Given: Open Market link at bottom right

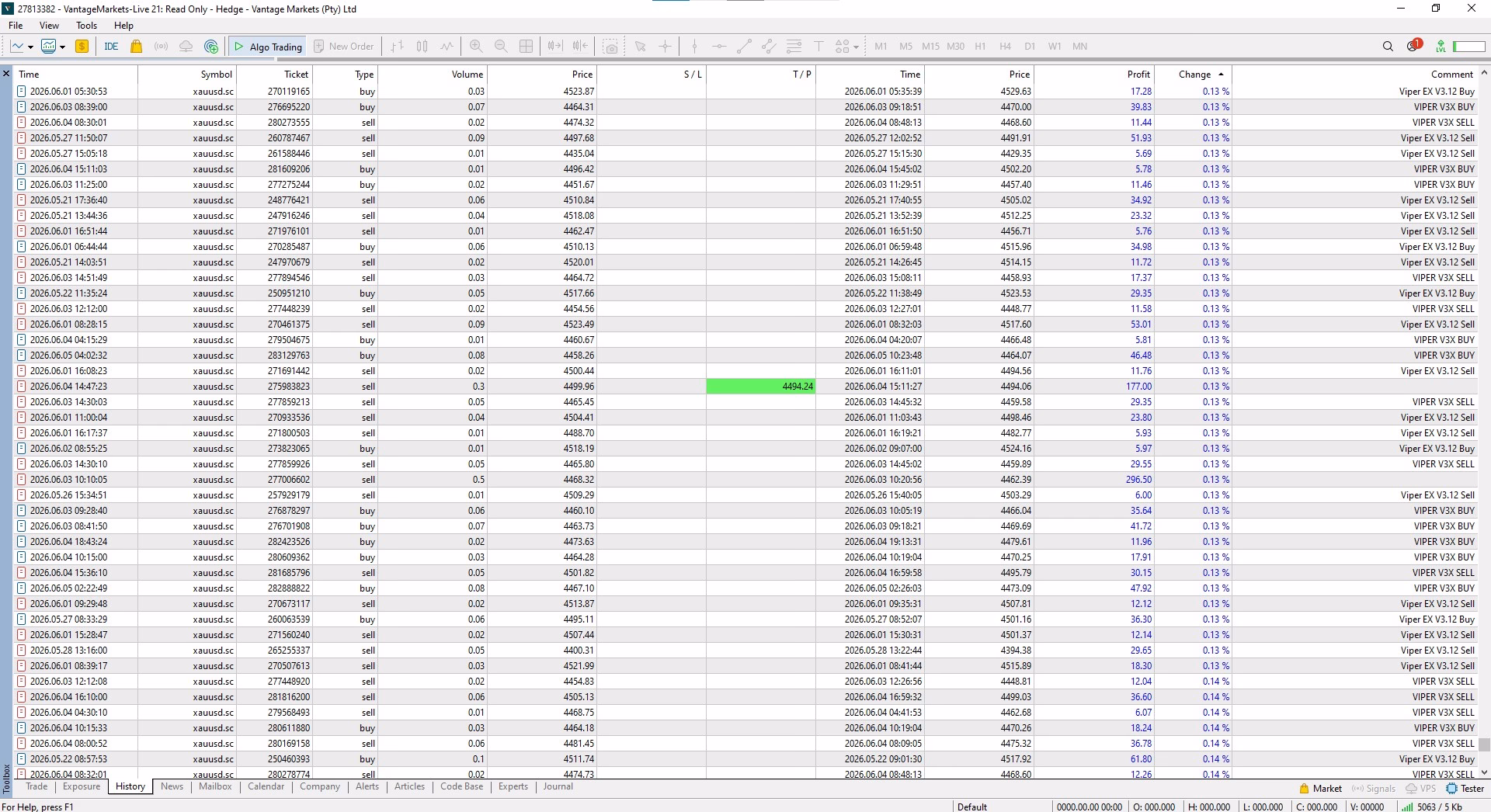Looking at the screenshot, I should pyautogui.click(x=1320, y=789).
